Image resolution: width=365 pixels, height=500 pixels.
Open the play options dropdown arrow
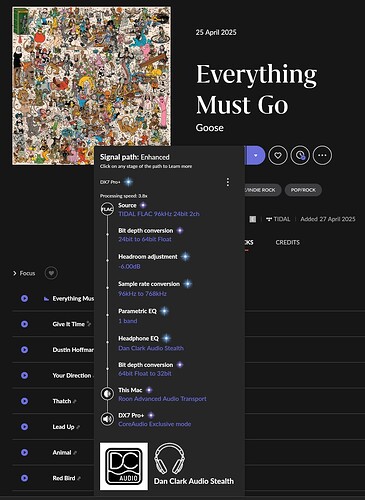(x=256, y=155)
